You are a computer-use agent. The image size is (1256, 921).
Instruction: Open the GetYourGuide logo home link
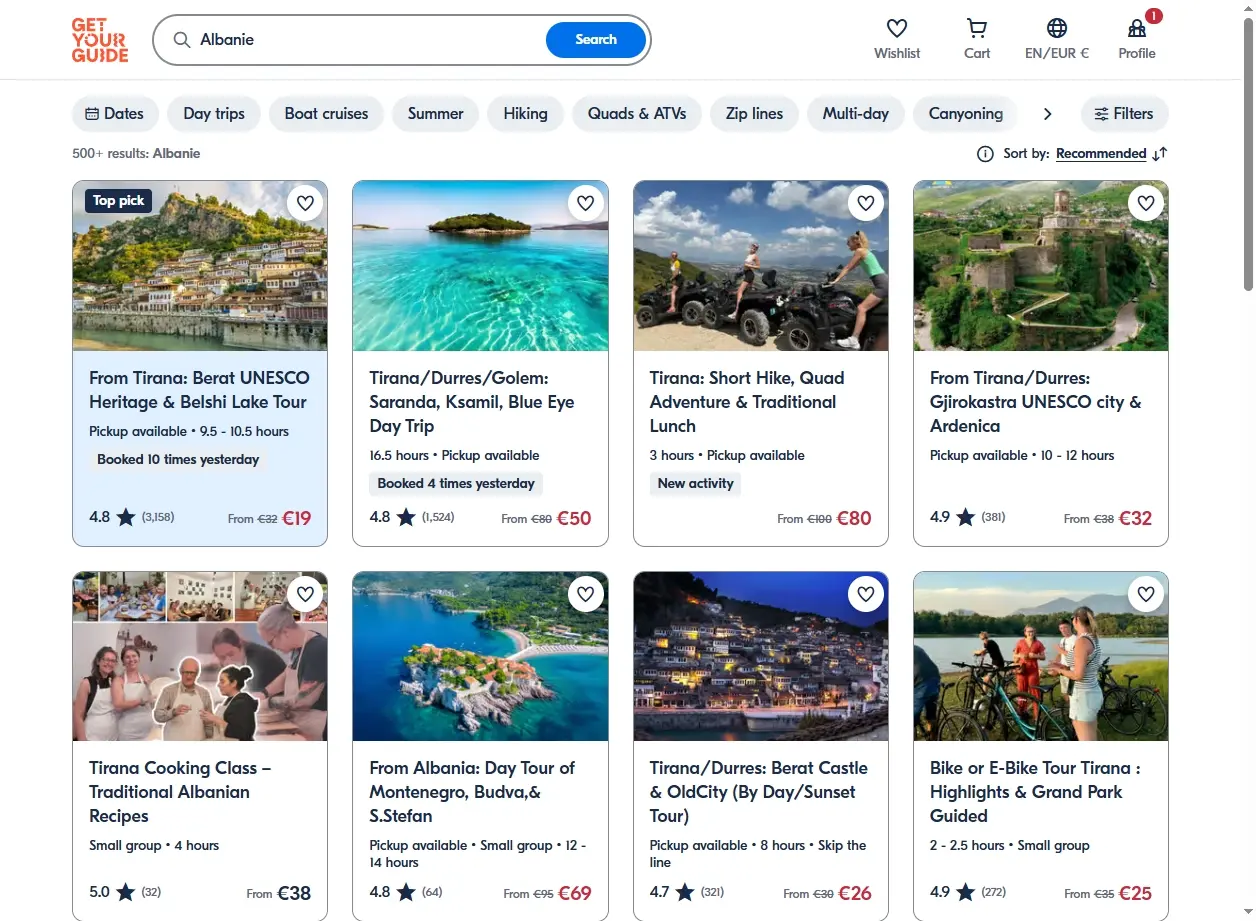[x=100, y=40]
